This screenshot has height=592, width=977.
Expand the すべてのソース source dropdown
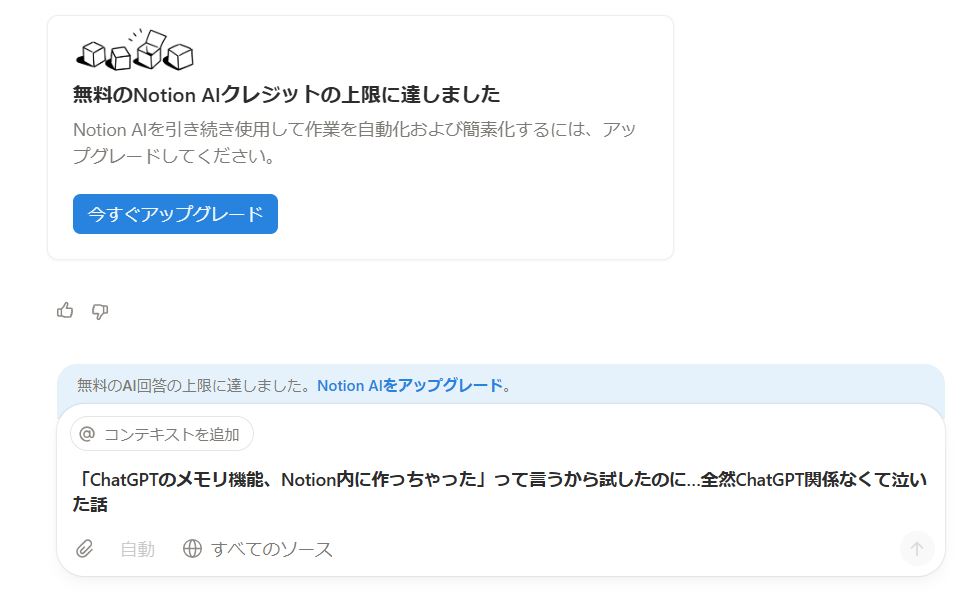coord(271,549)
